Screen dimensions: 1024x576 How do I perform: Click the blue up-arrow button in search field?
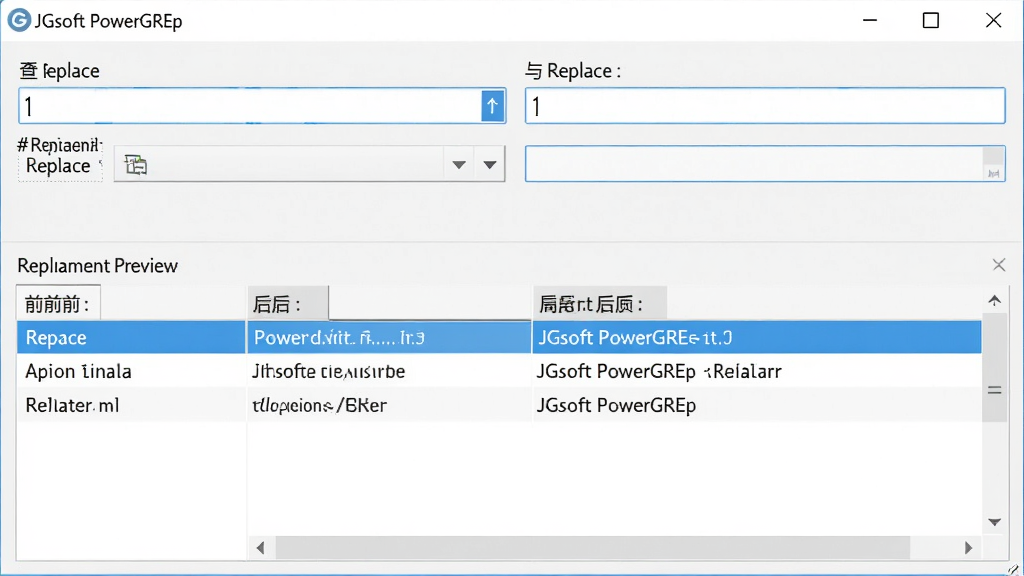click(x=492, y=106)
